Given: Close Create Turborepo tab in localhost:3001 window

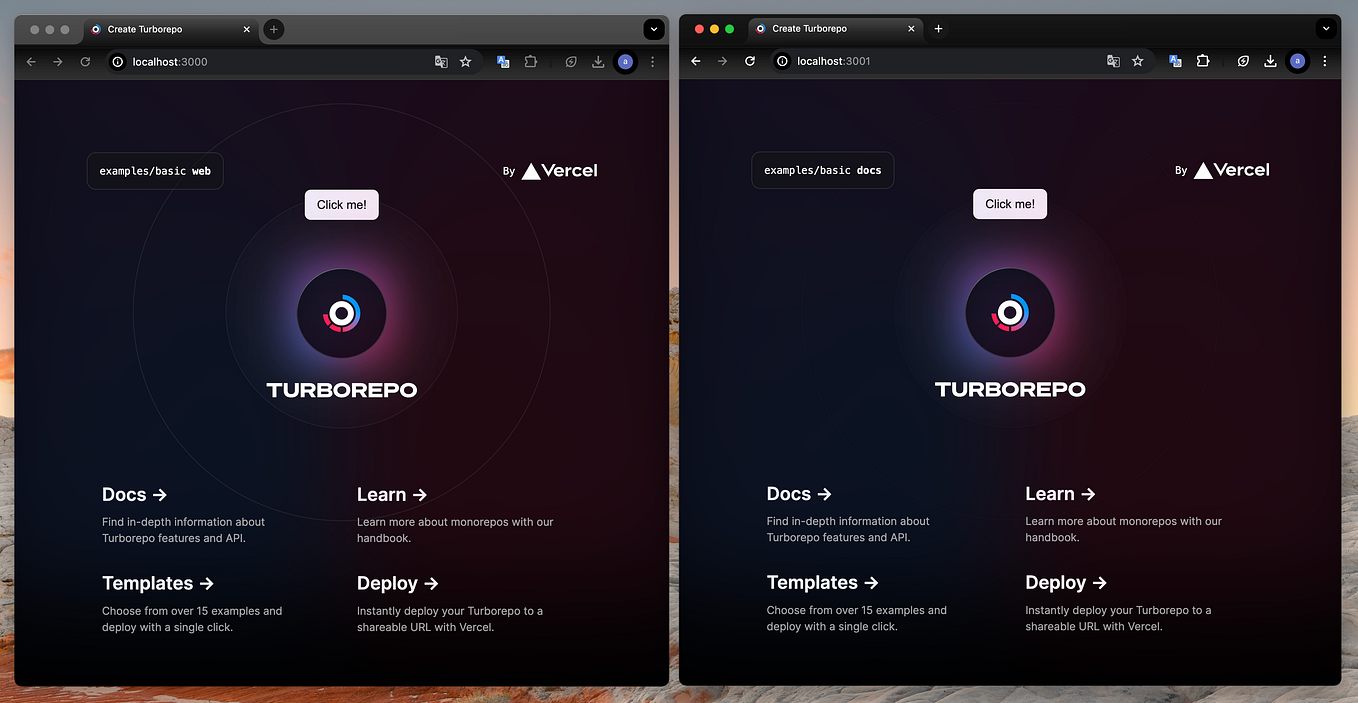Looking at the screenshot, I should (x=911, y=29).
